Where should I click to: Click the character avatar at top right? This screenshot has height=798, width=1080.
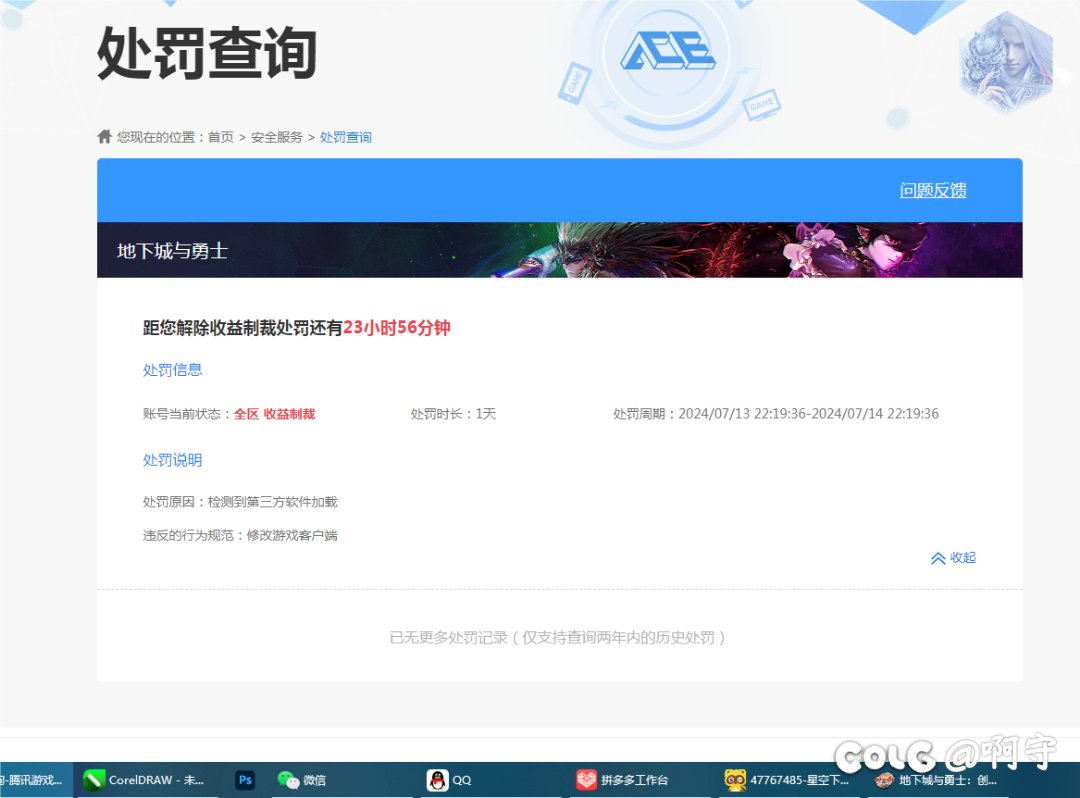click(x=1006, y=62)
